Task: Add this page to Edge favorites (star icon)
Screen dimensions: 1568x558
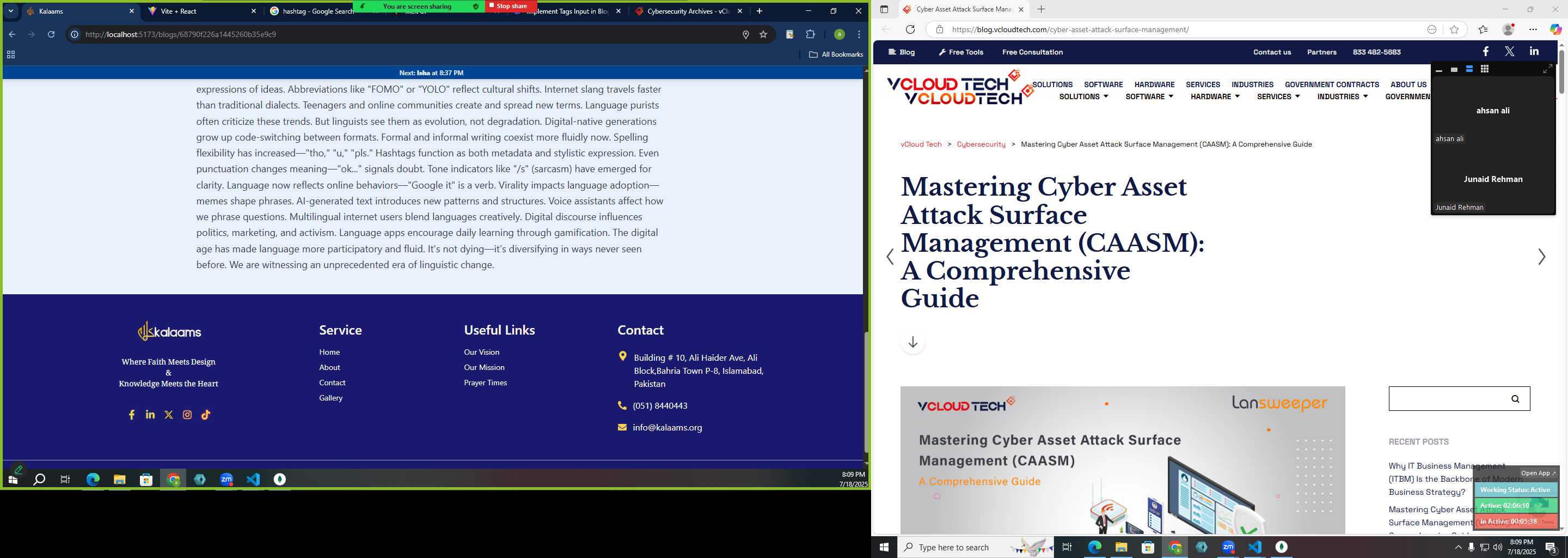Action: point(1454,29)
